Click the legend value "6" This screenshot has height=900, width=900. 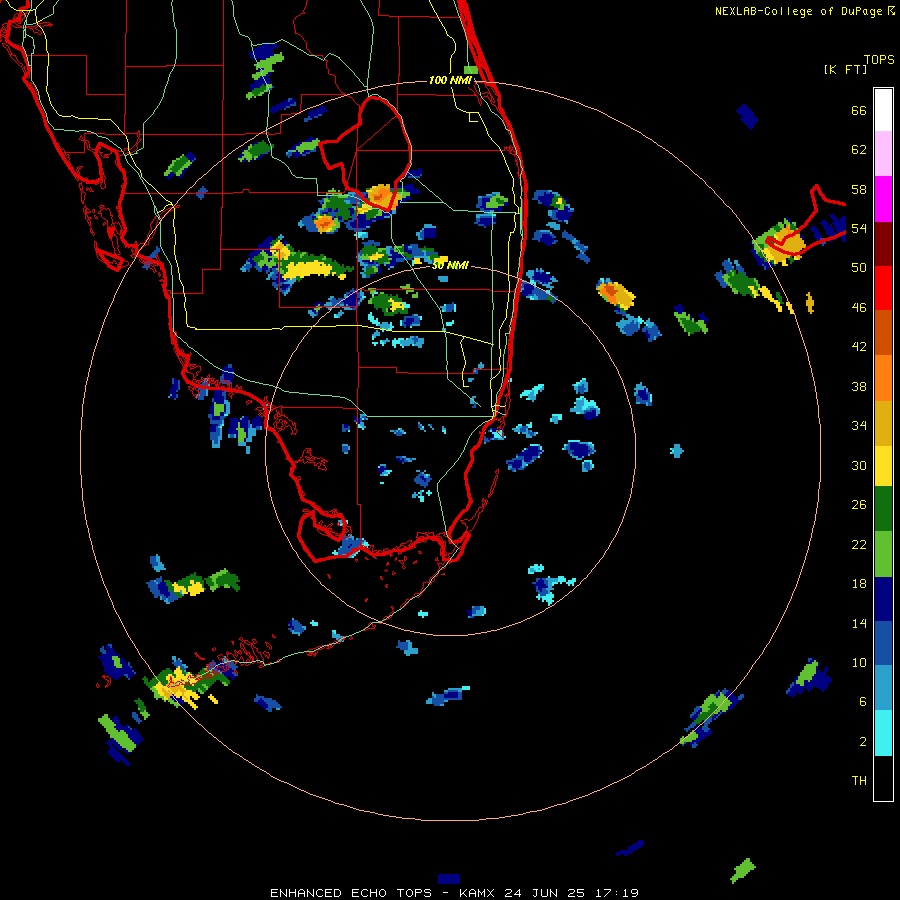(863, 702)
